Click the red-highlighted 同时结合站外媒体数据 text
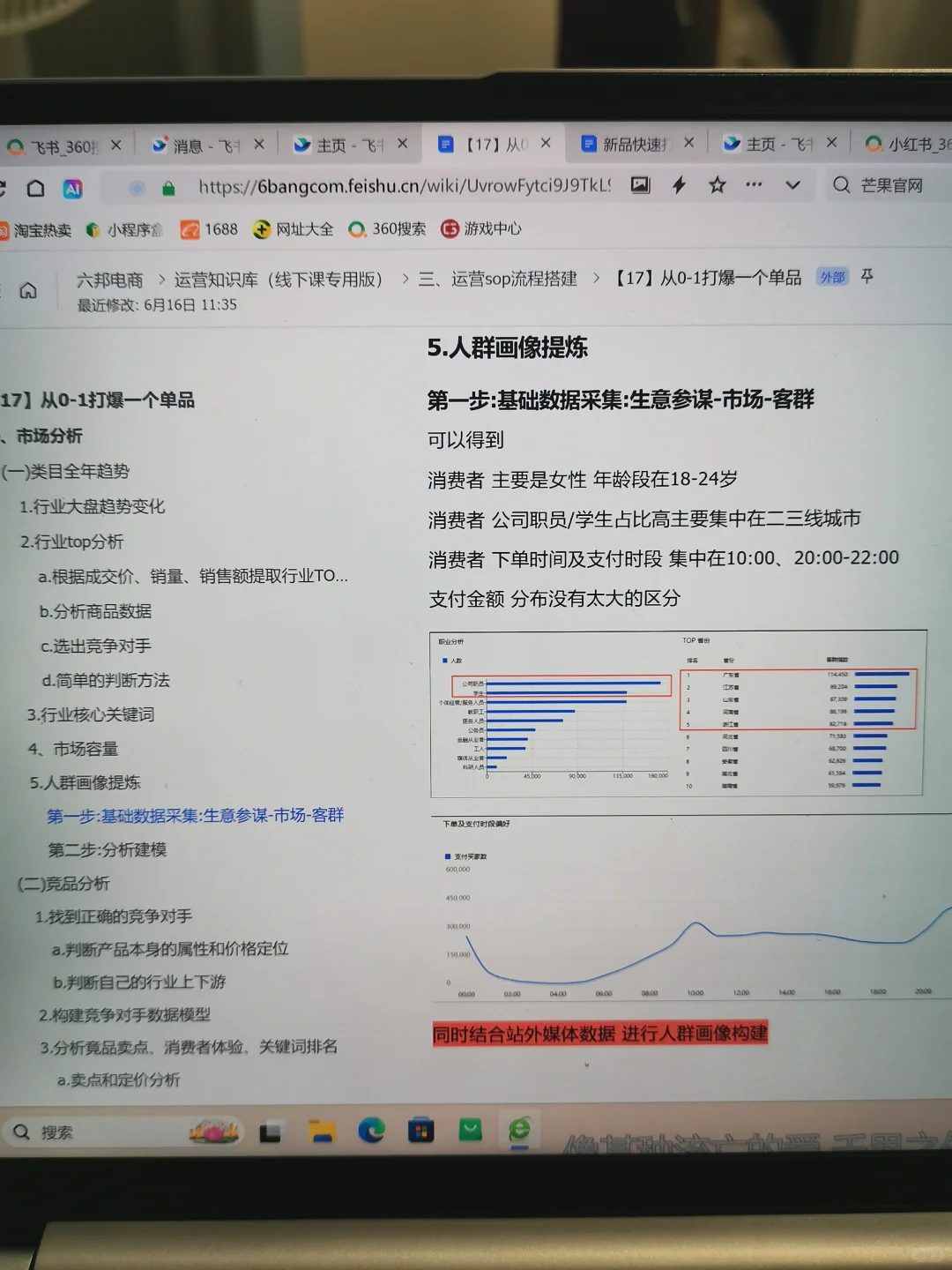This screenshot has width=952, height=1270. [600, 1033]
